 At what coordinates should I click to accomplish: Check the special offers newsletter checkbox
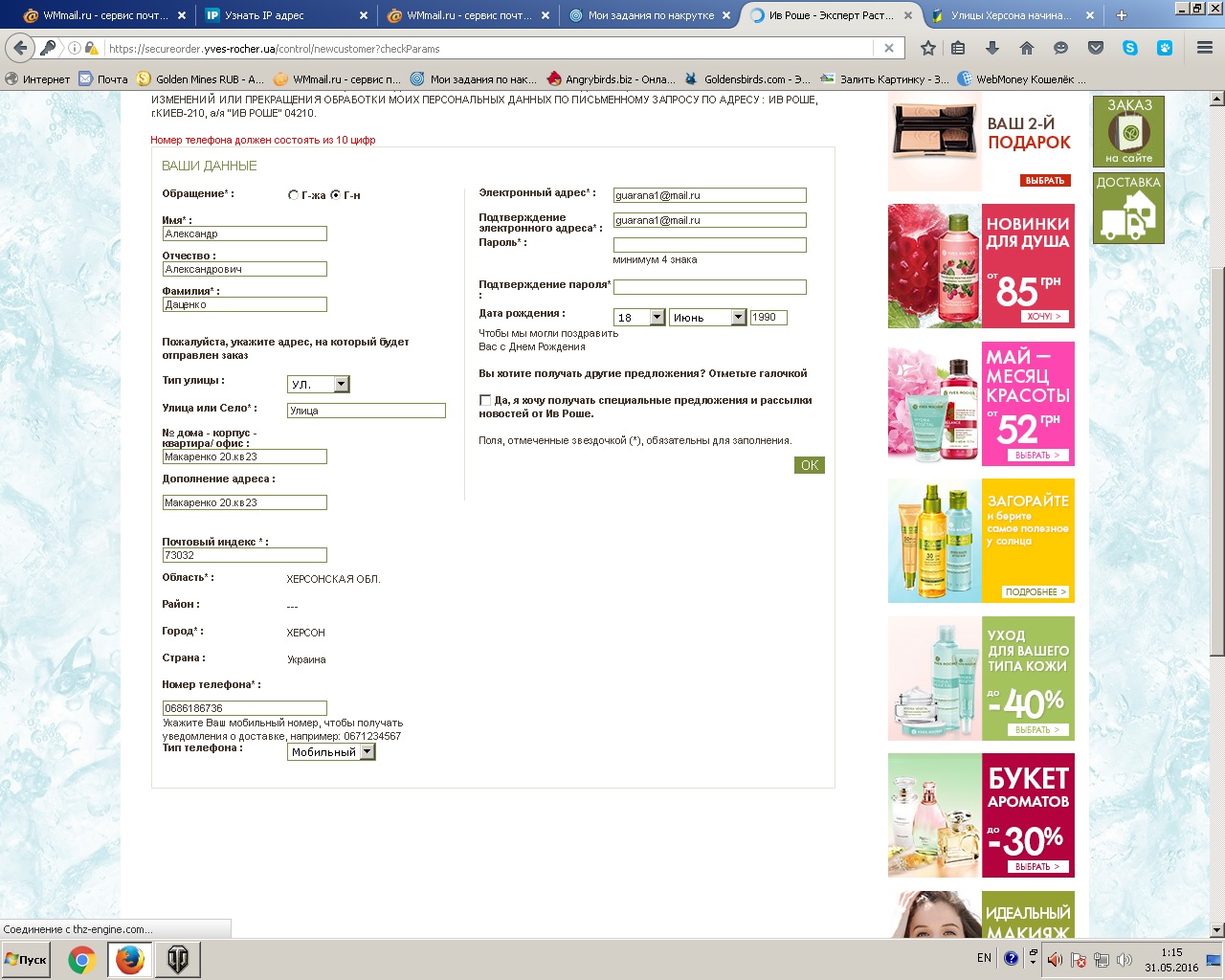click(x=485, y=401)
